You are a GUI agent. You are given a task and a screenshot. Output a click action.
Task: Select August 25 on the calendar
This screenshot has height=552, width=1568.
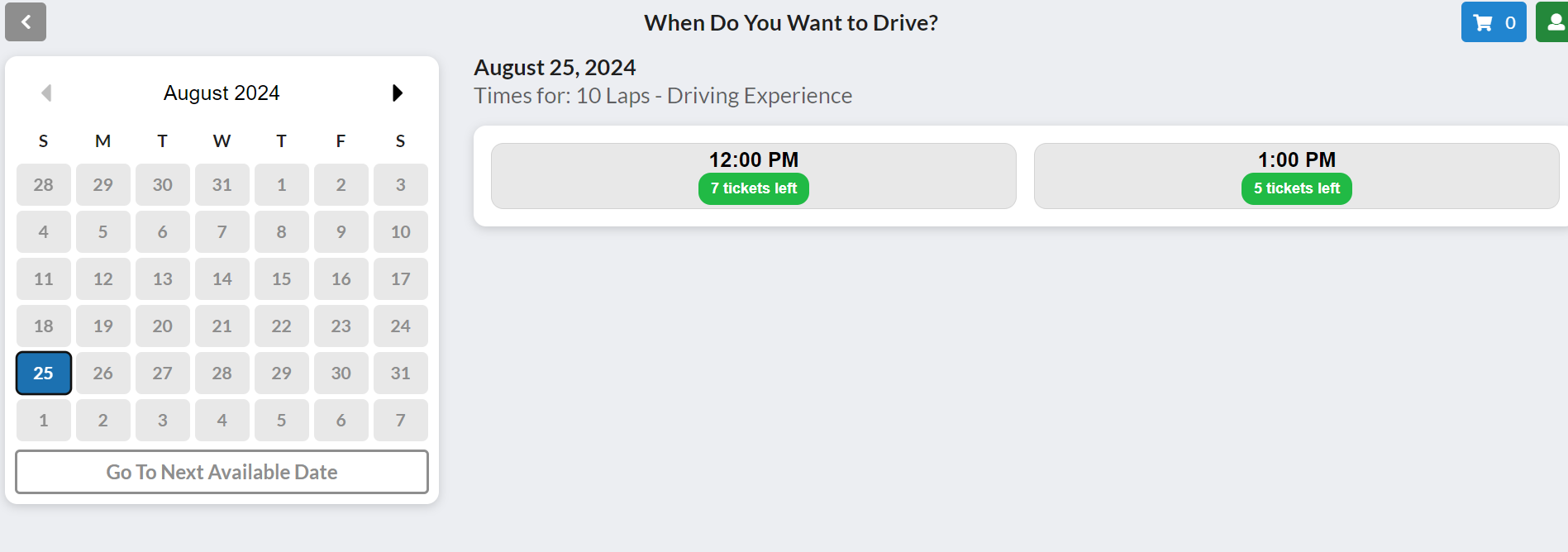pyautogui.click(x=44, y=373)
